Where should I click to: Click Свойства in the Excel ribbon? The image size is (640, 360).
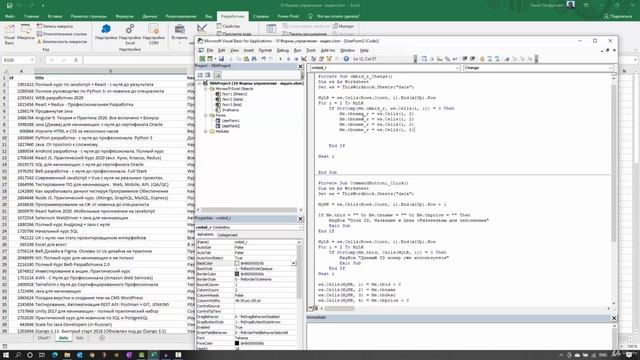point(228,26)
